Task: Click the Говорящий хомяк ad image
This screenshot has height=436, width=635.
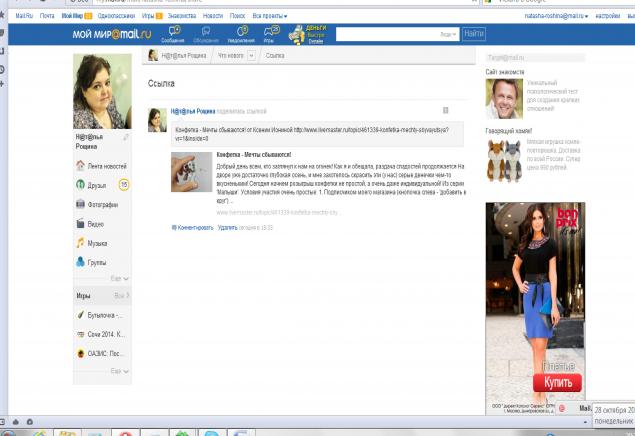Action: [504, 161]
